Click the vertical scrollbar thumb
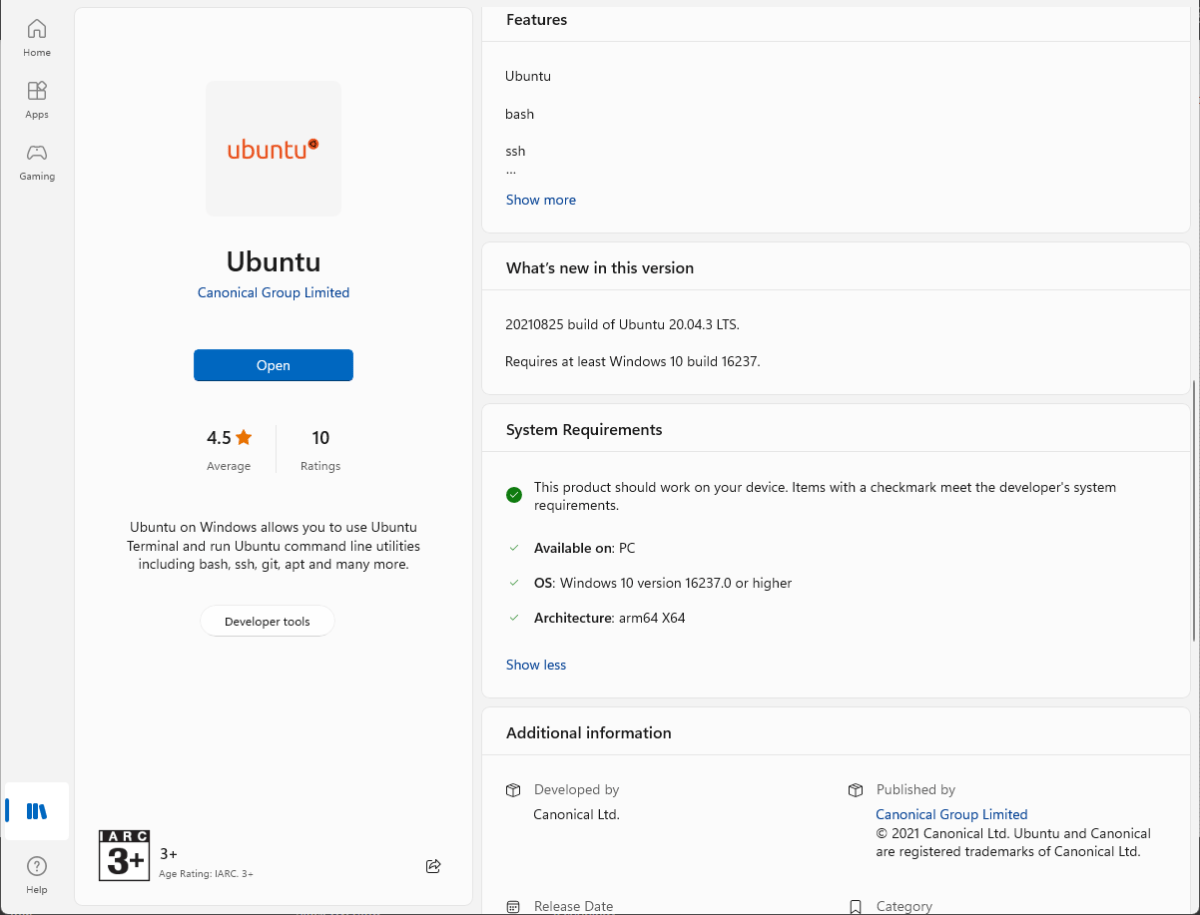The width and height of the screenshot is (1200, 915). [x=1194, y=510]
